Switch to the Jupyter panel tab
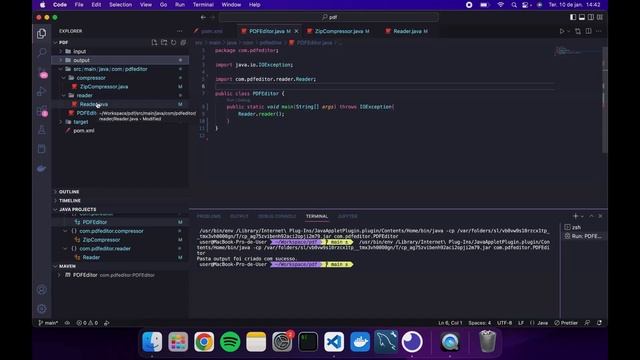 coord(347,216)
